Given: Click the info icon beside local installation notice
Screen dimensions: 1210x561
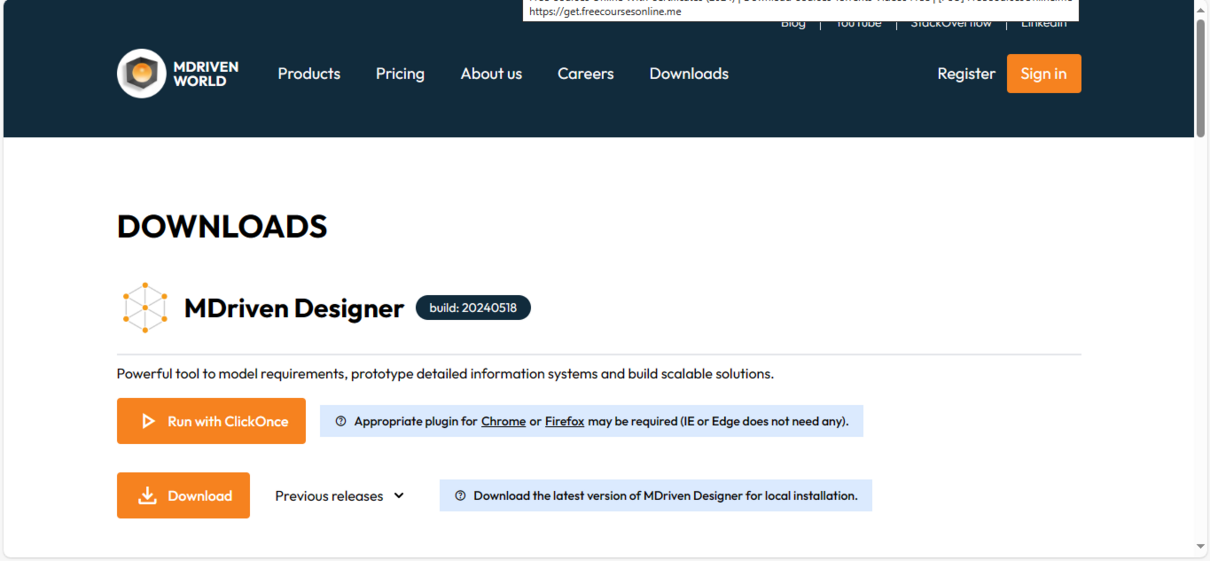Looking at the screenshot, I should [x=460, y=496].
